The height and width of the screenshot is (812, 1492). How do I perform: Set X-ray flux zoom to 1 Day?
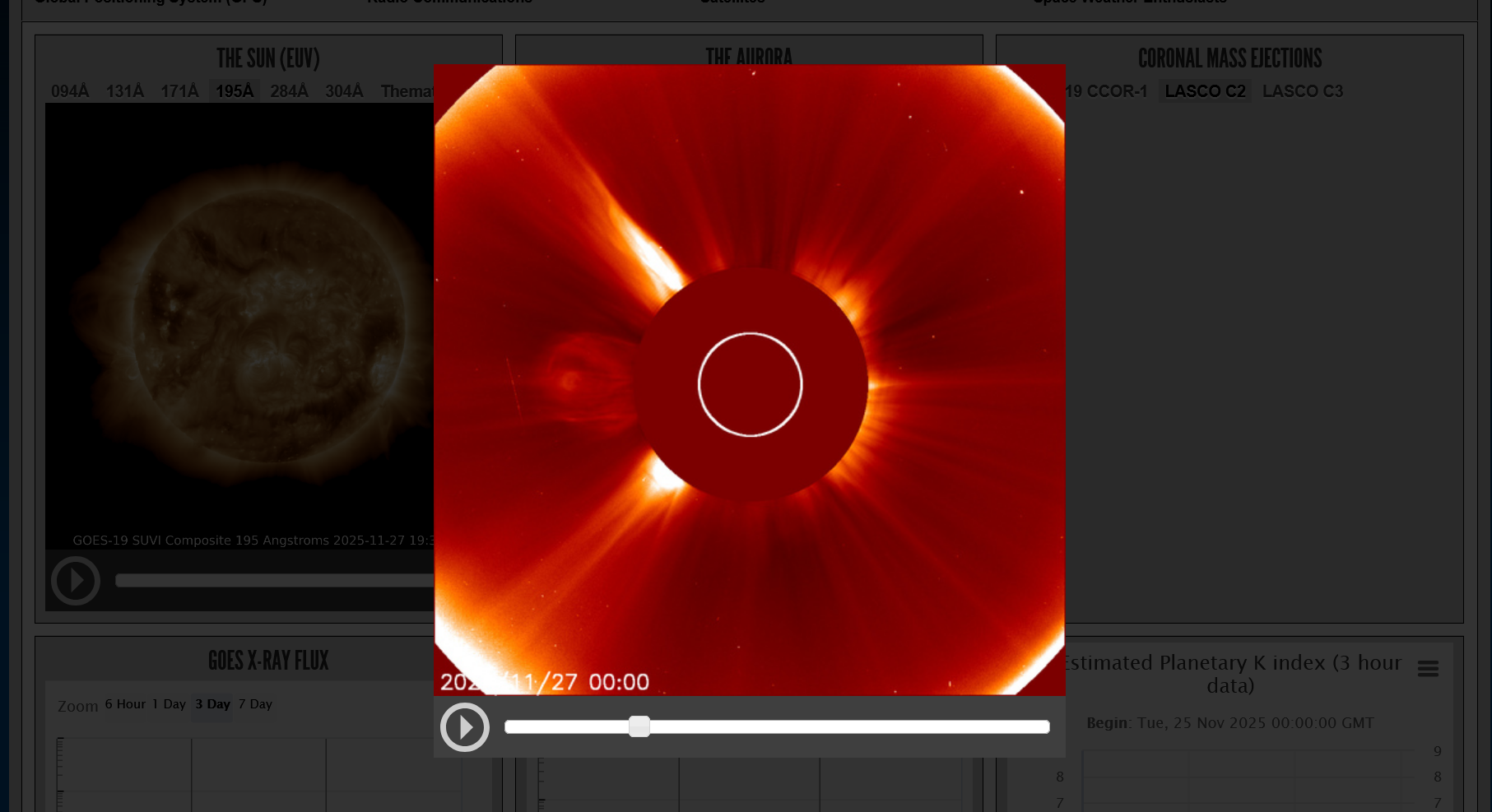(169, 704)
